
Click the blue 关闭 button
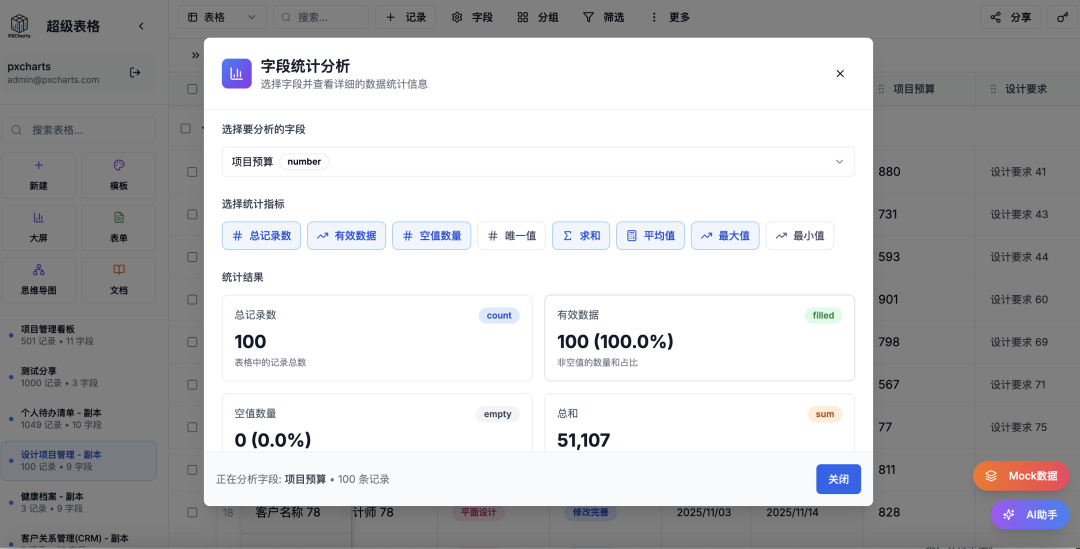838,479
